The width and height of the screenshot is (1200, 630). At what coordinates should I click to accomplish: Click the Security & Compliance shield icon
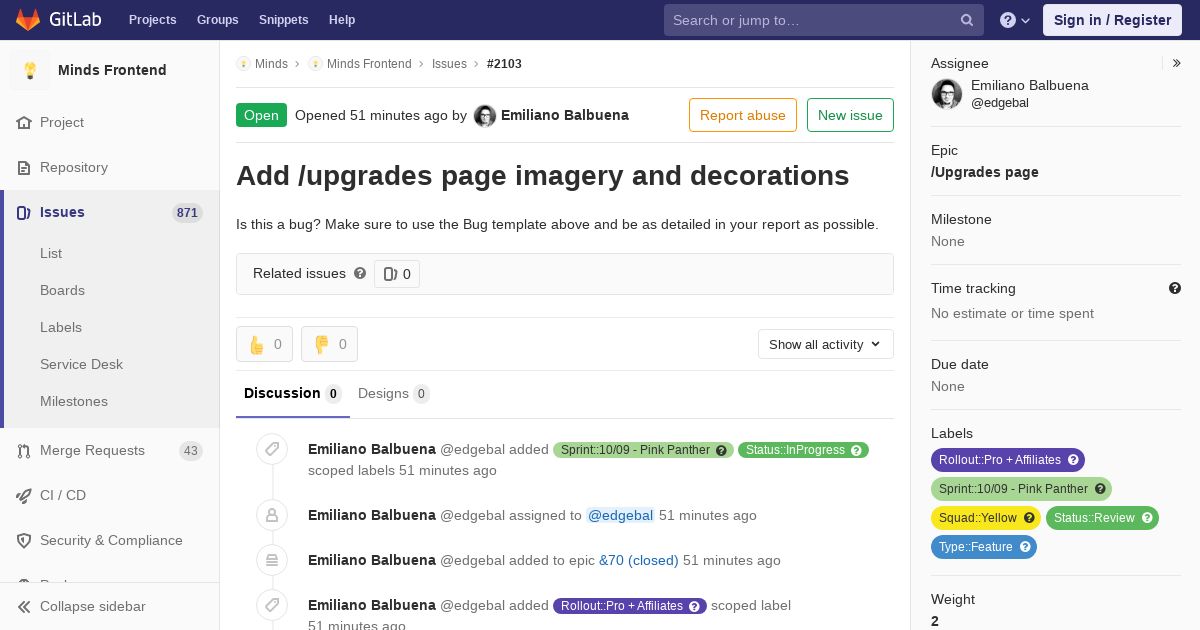24,540
